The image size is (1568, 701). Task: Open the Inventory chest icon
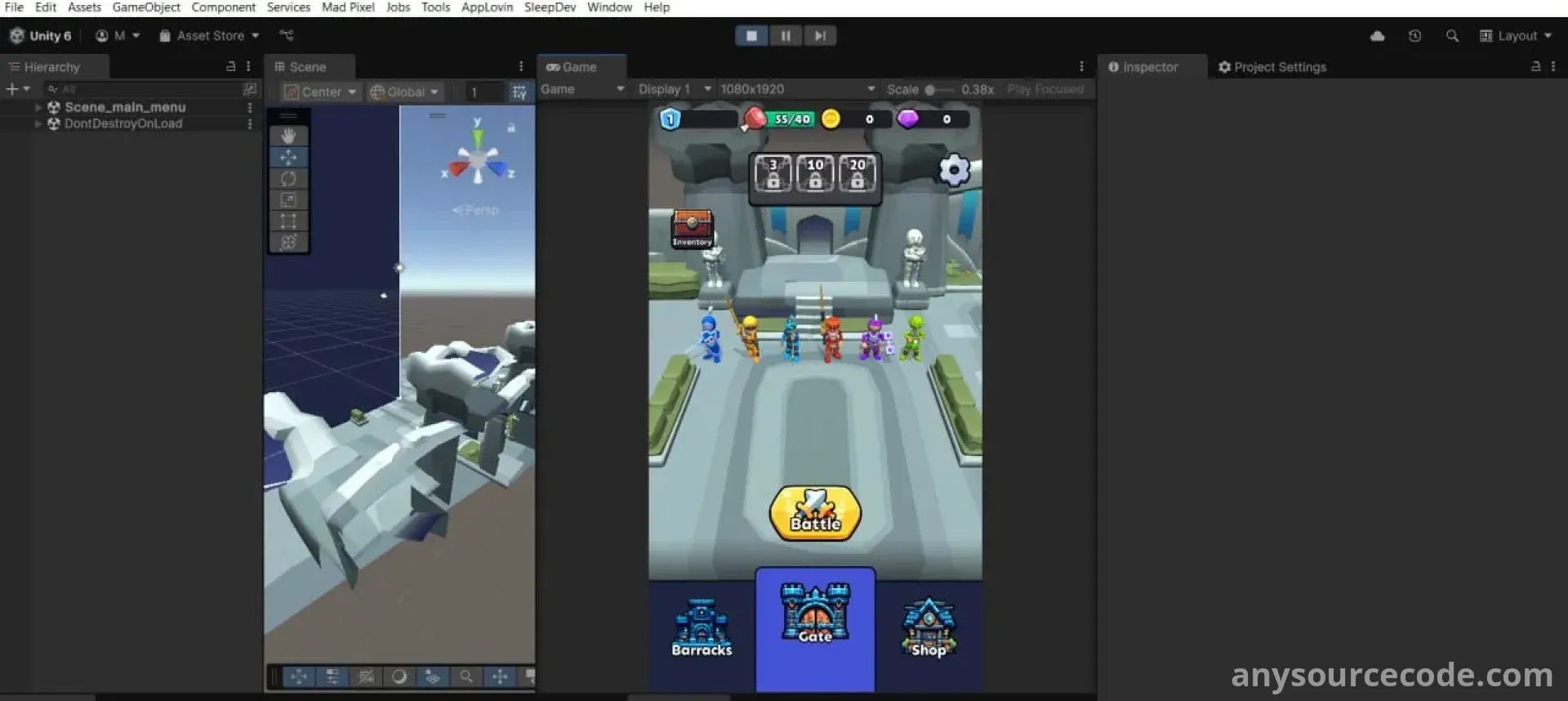pyautogui.click(x=692, y=227)
